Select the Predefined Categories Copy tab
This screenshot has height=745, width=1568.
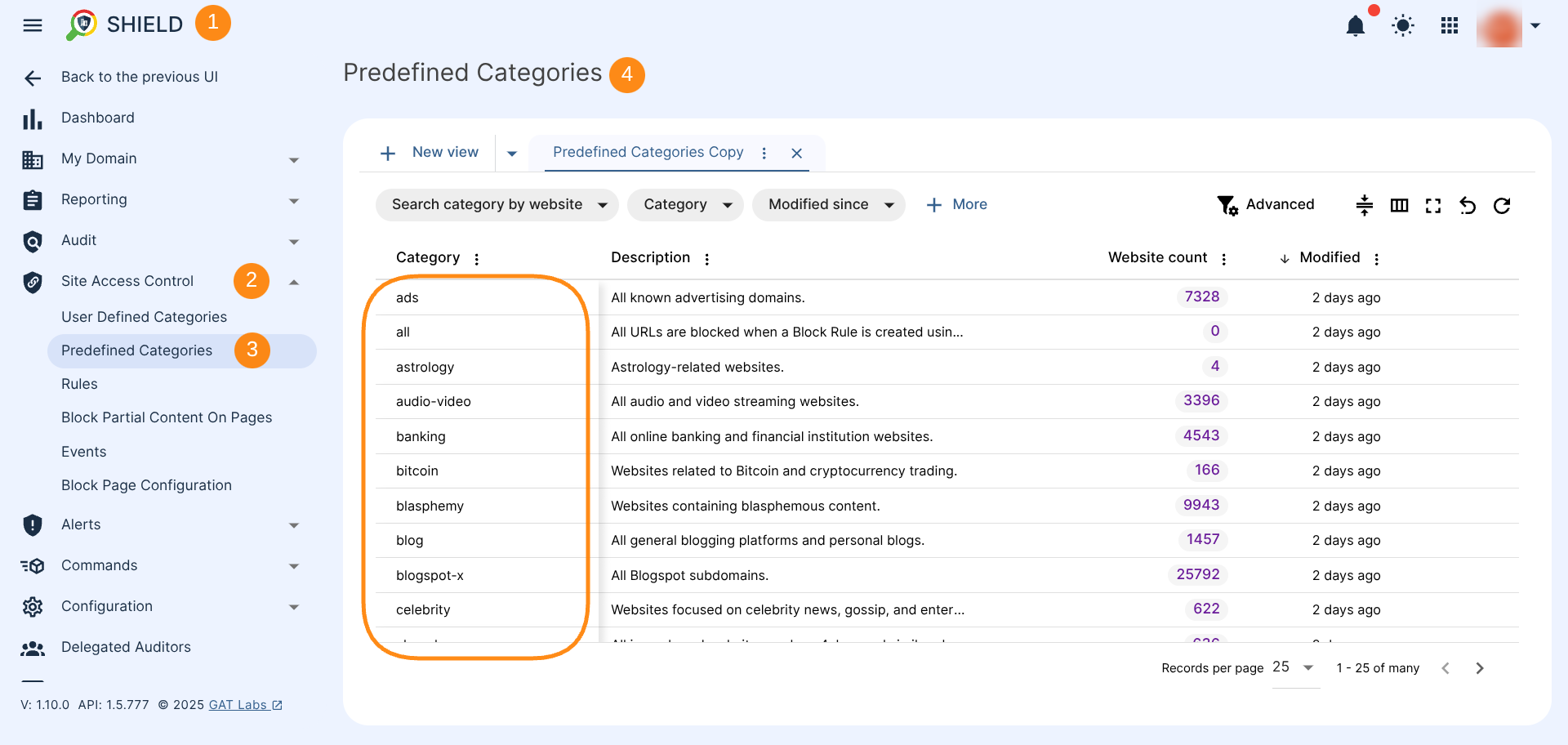coord(648,152)
